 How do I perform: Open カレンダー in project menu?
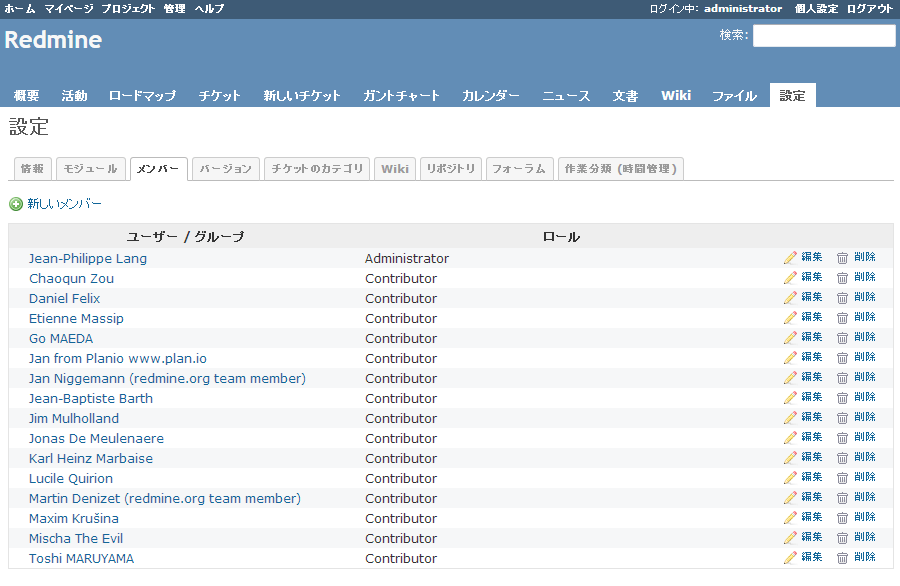pos(491,96)
